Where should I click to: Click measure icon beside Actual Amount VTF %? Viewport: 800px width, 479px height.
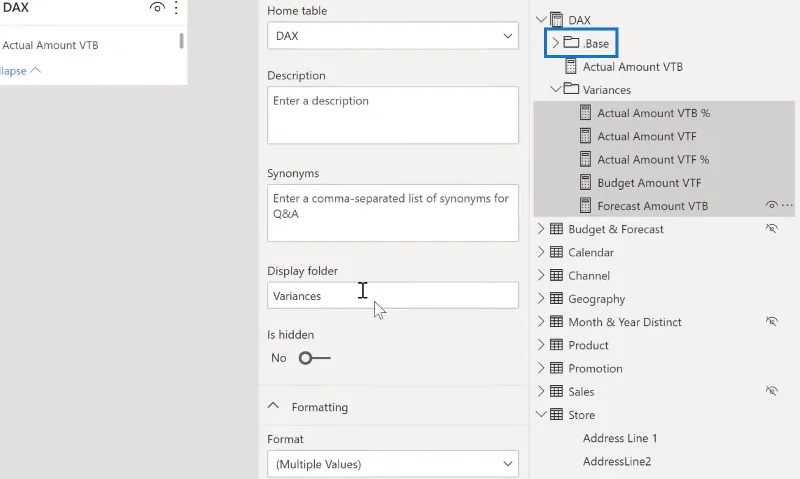pyautogui.click(x=585, y=159)
